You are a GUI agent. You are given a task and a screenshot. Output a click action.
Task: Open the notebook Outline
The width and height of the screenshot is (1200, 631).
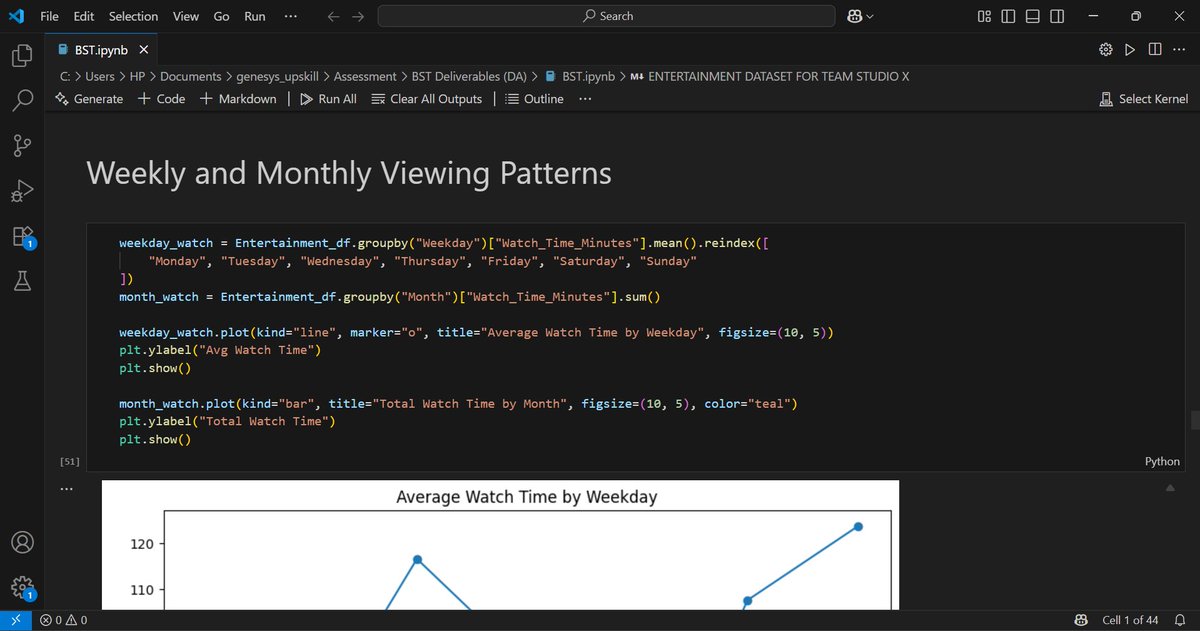(535, 99)
